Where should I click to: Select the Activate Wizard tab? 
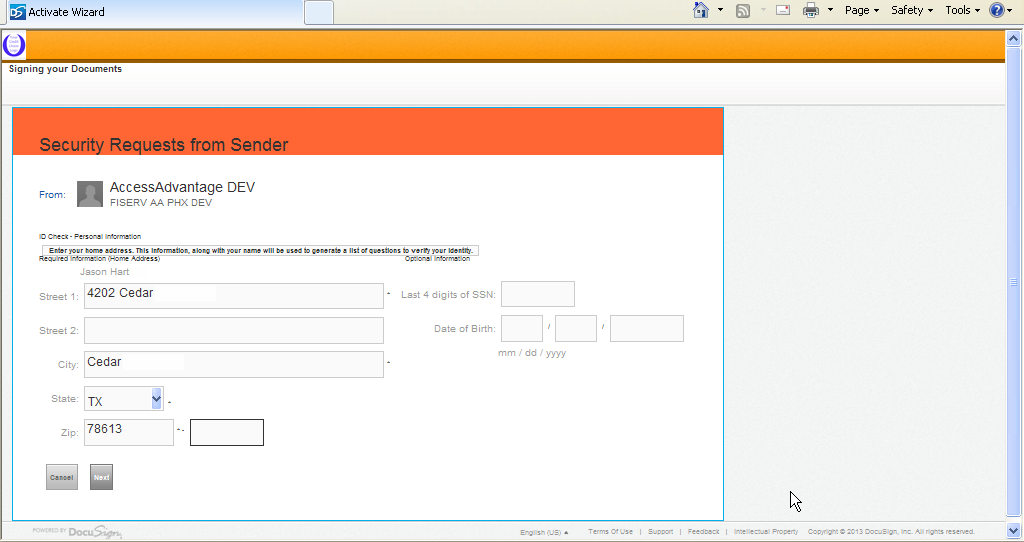(153, 12)
